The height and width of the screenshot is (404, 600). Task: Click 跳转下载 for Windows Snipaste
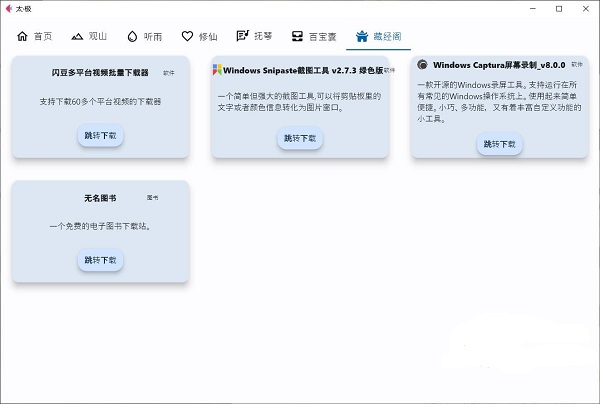(300, 138)
